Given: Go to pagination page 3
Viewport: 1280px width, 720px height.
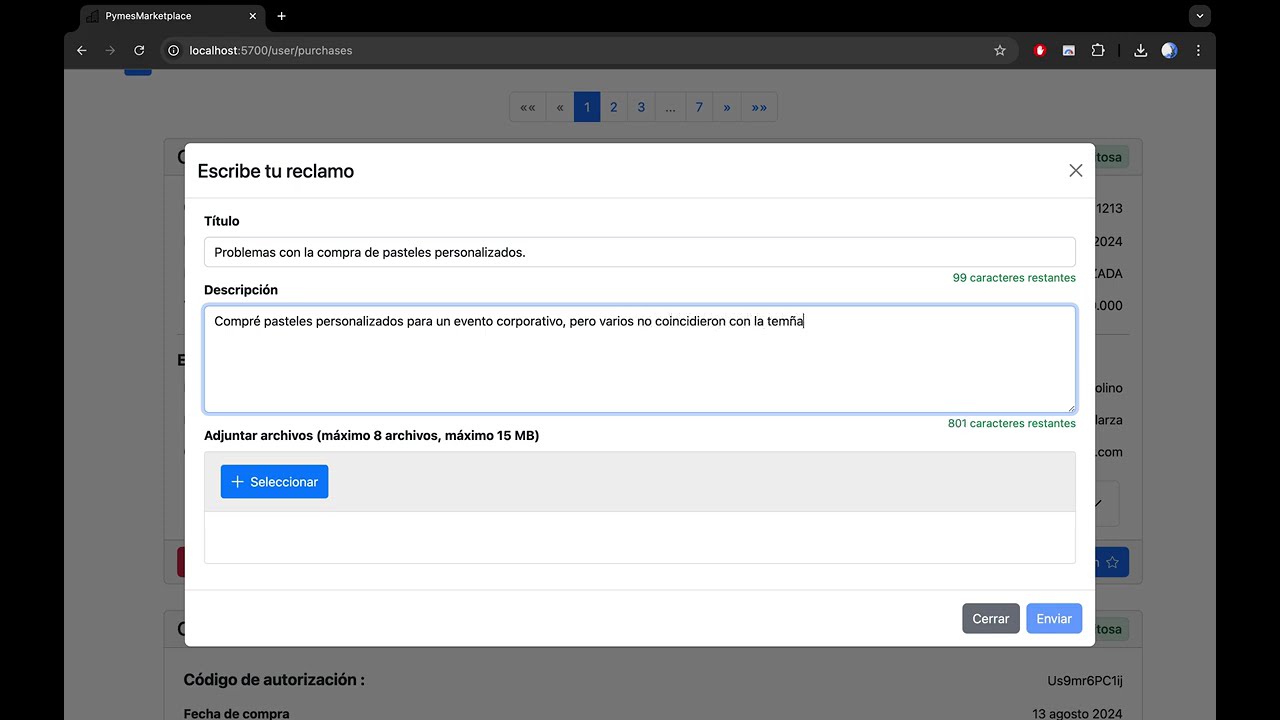Looking at the screenshot, I should tap(641, 107).
